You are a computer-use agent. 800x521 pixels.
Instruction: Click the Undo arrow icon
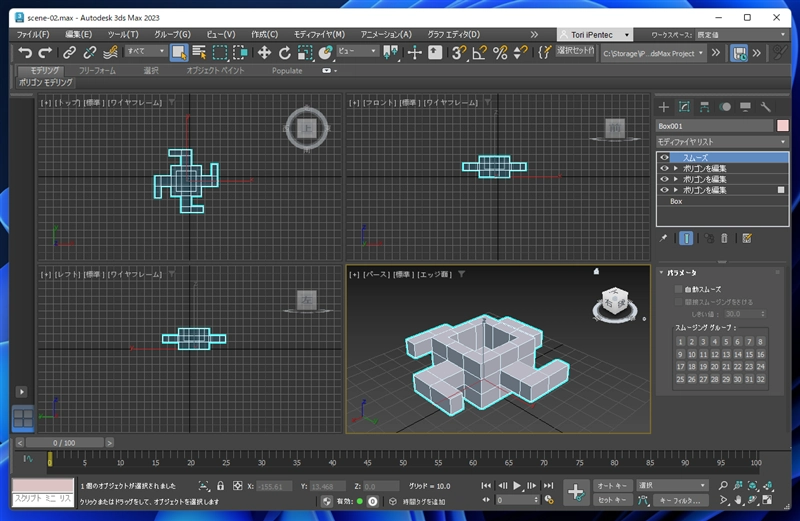tap(24, 52)
